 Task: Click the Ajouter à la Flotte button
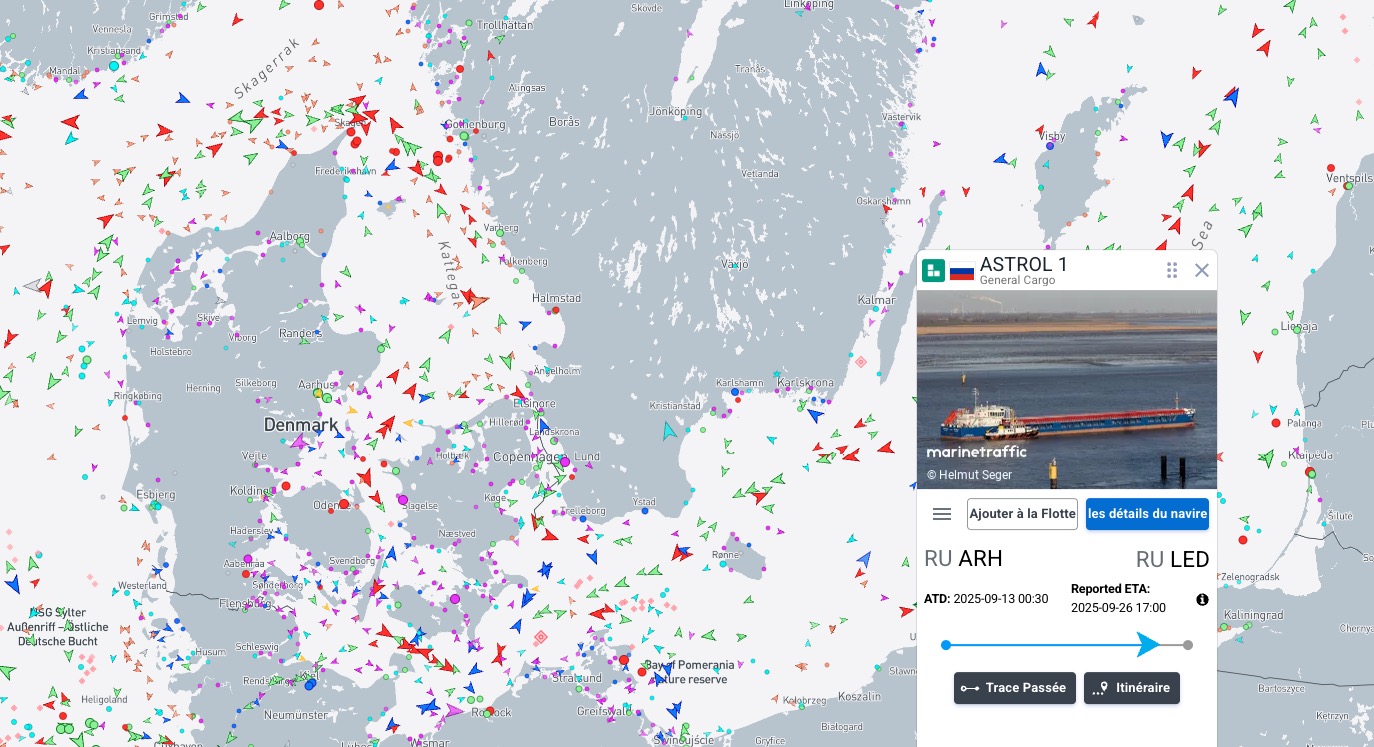coord(1022,514)
